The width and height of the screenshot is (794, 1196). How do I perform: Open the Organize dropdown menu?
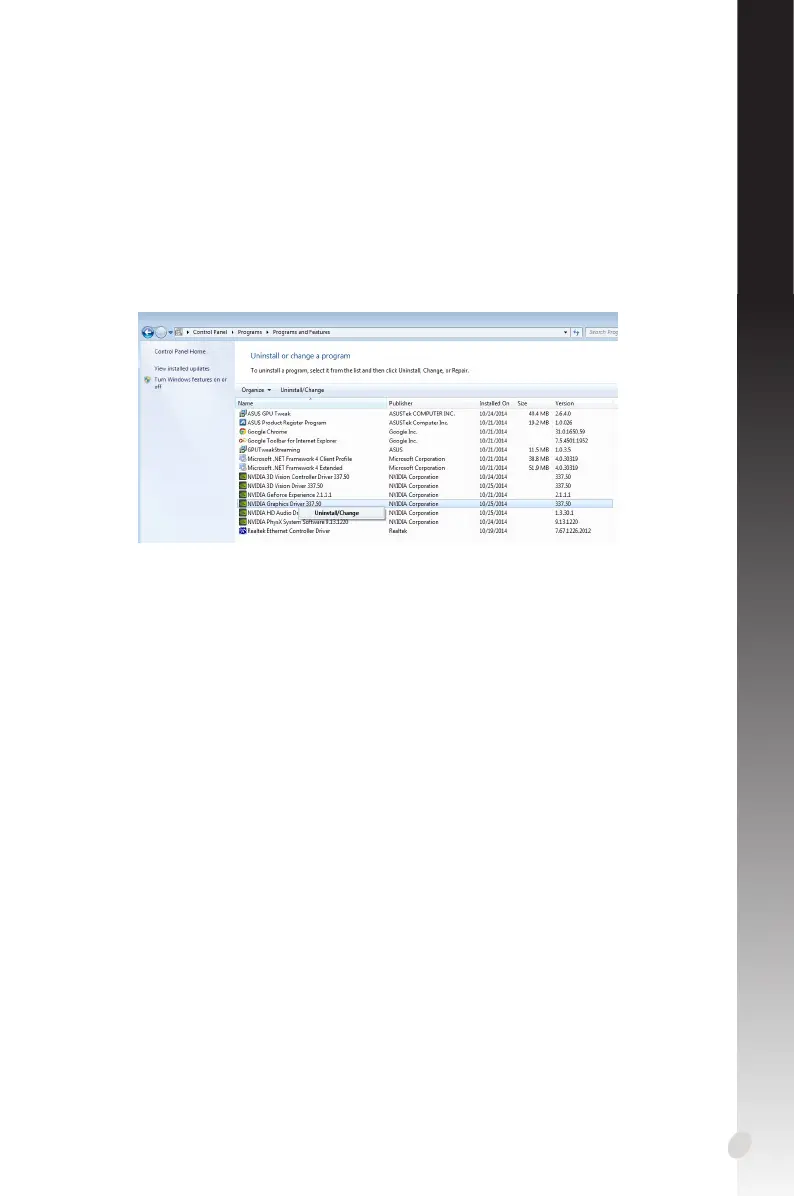point(256,390)
